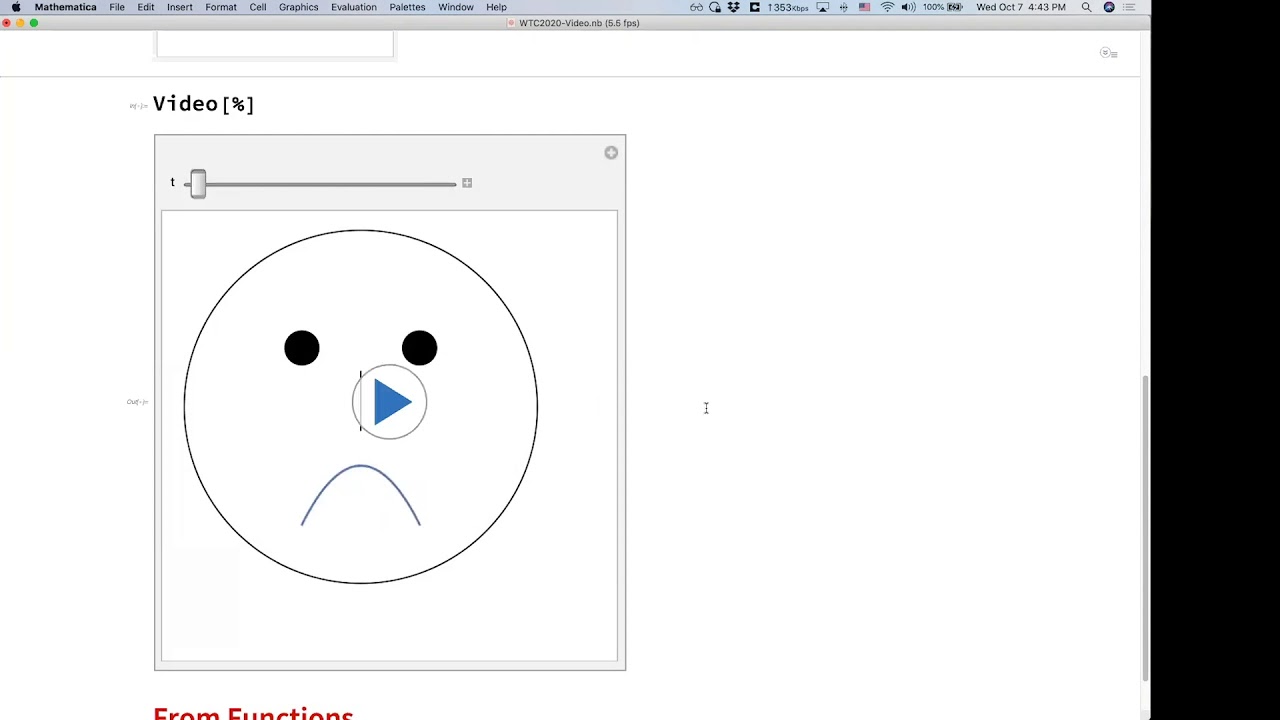Open the Window menu
This screenshot has width=1280, height=720.
(456, 7)
